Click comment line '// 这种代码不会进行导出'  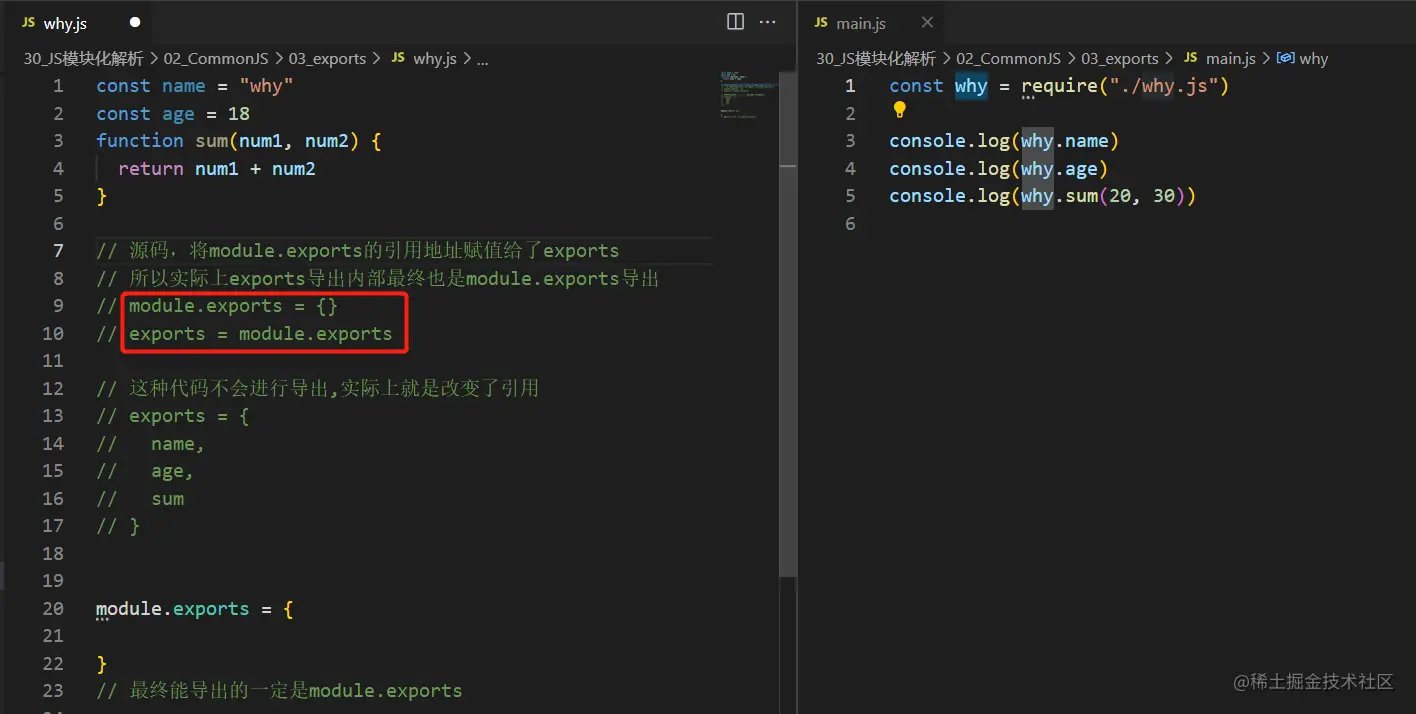(x=317, y=388)
